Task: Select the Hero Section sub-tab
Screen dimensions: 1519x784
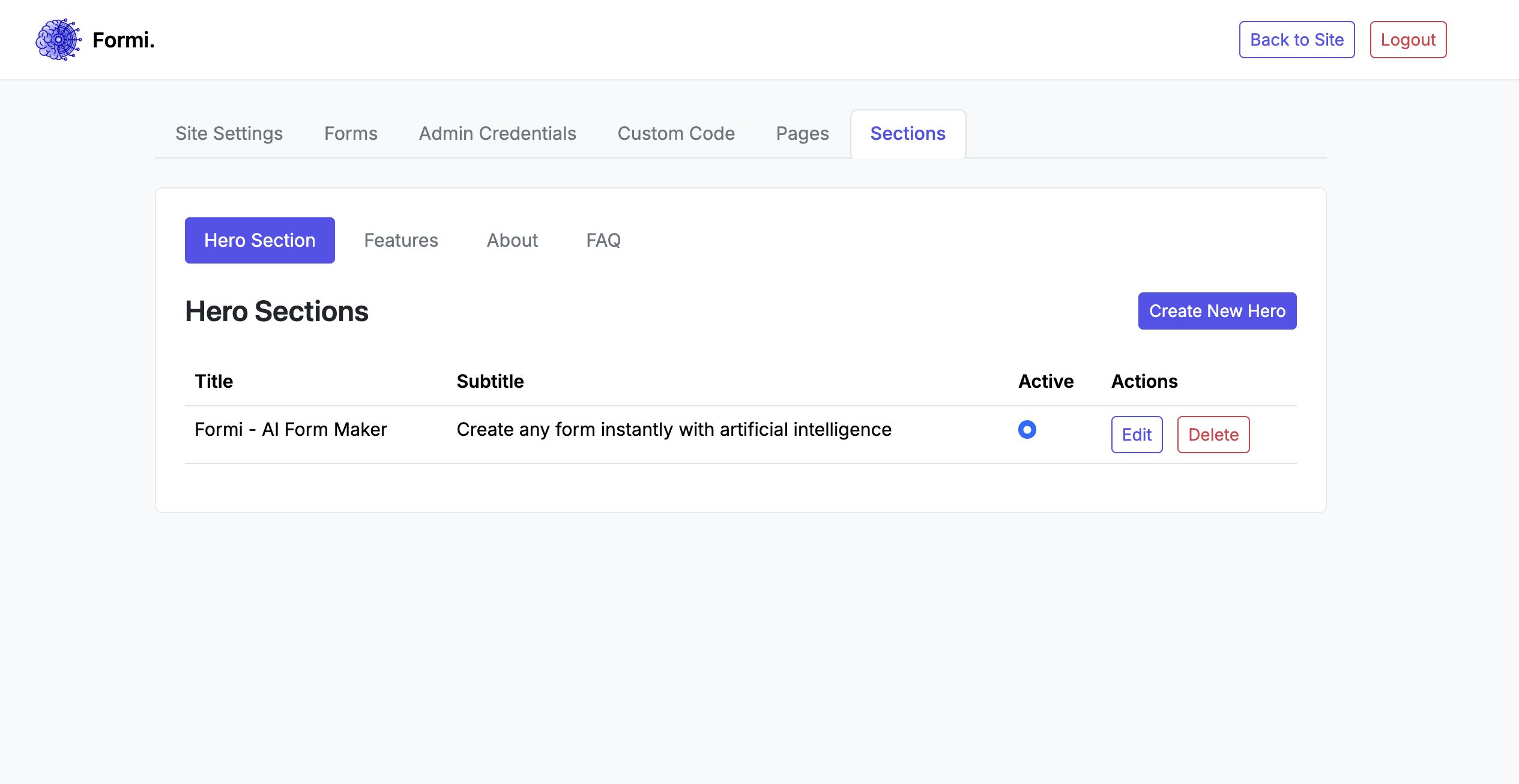Action: pyautogui.click(x=259, y=240)
